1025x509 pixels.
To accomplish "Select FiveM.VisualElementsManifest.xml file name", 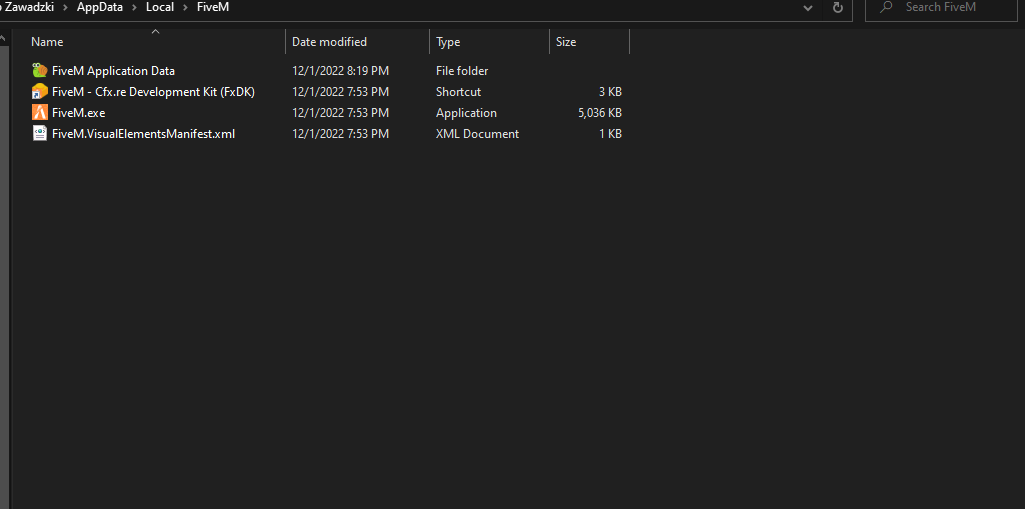I will (143, 134).
